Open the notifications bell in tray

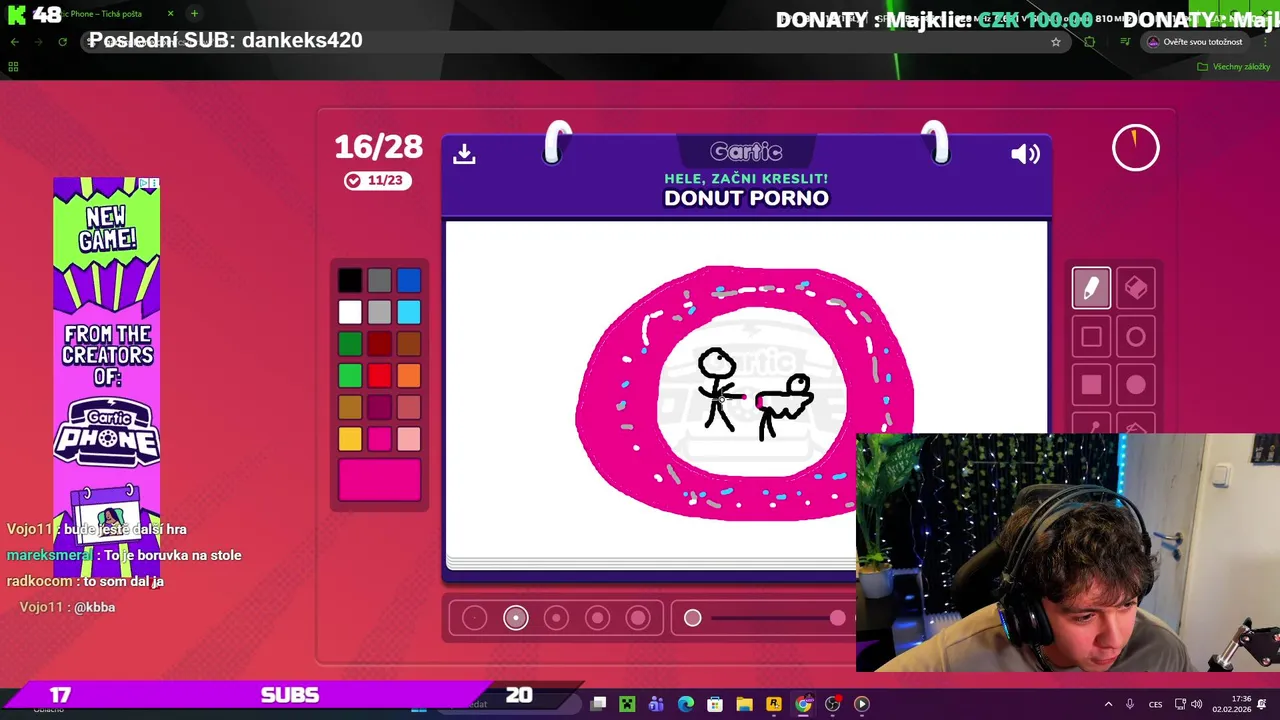pyautogui.click(x=1262, y=704)
